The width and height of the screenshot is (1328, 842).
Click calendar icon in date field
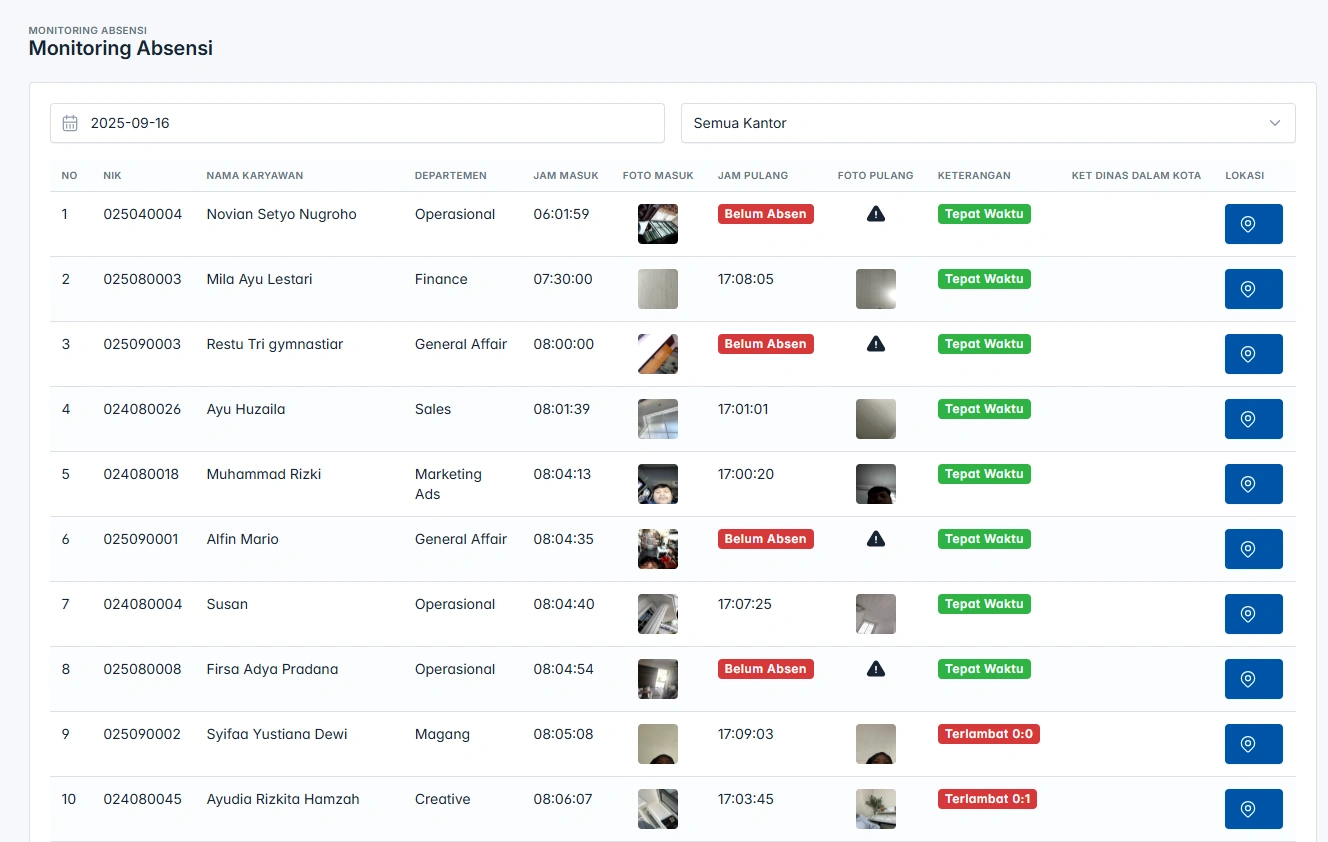click(70, 123)
